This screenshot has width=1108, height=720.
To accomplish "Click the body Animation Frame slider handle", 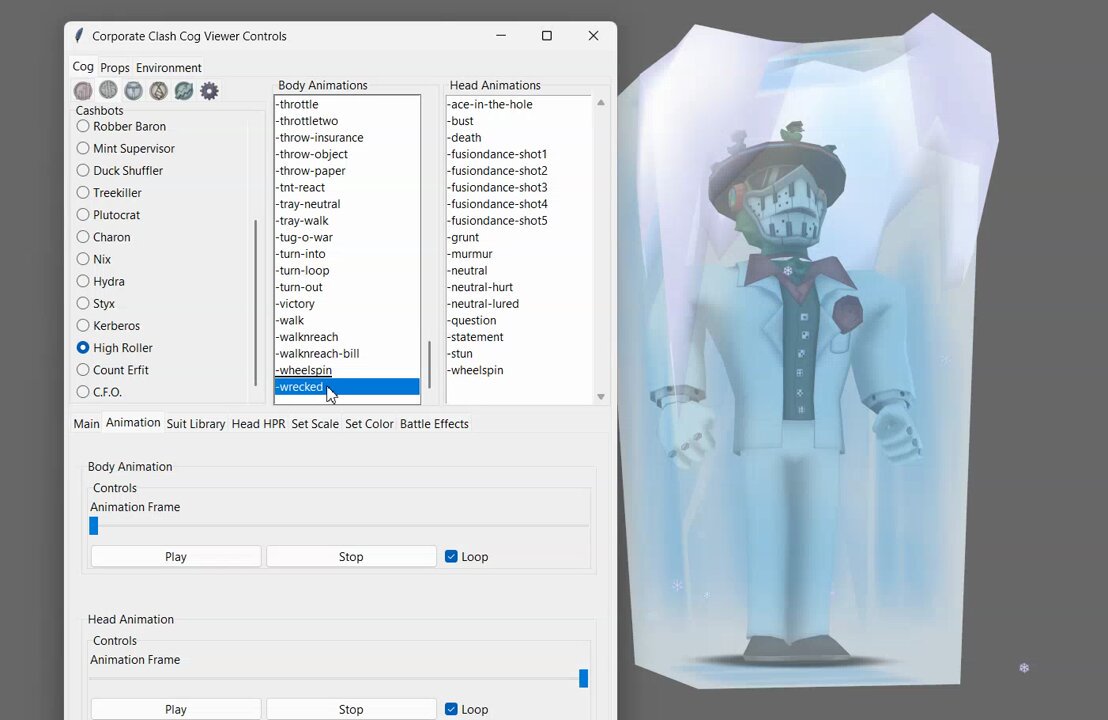I will click(x=93, y=526).
